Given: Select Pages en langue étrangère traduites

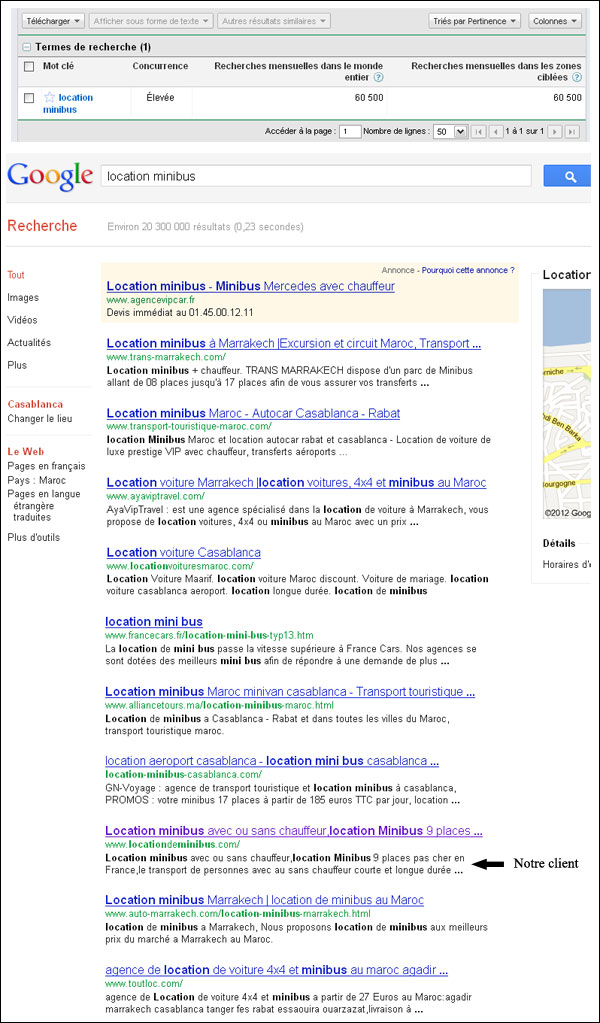Looking at the screenshot, I should [44, 505].
